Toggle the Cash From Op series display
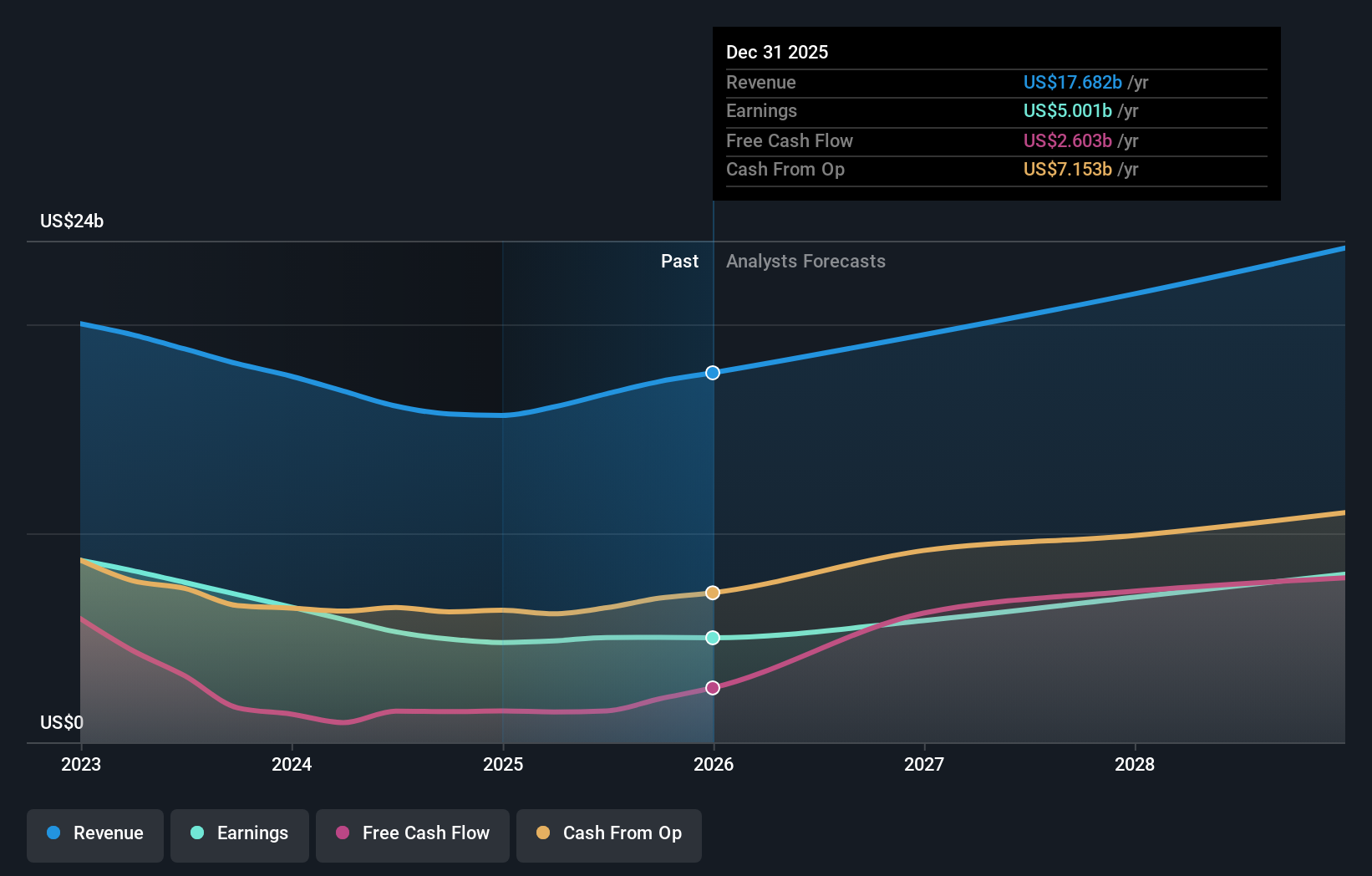 pos(608,833)
